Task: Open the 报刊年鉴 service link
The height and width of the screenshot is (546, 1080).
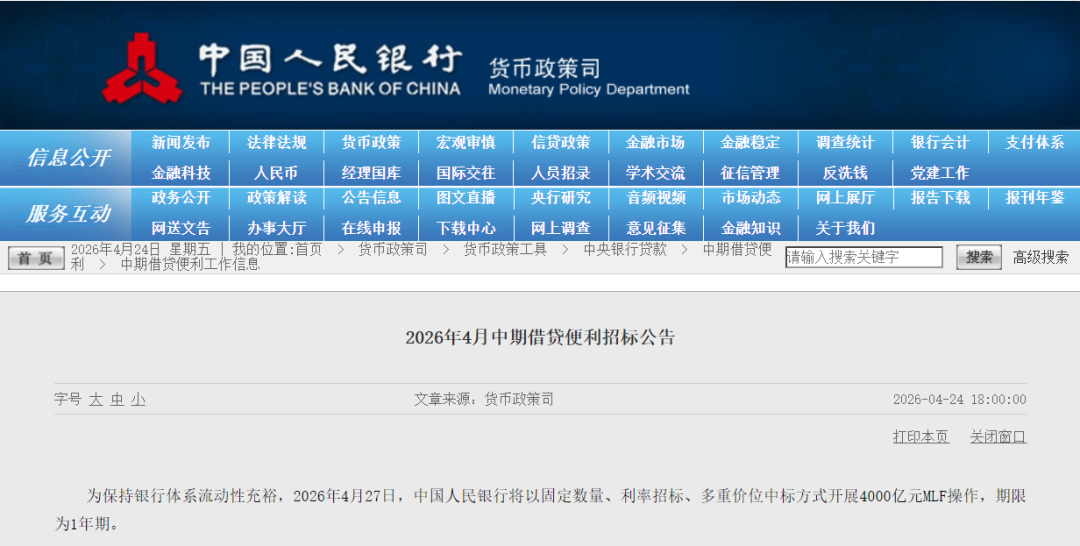Action: [x=1035, y=198]
